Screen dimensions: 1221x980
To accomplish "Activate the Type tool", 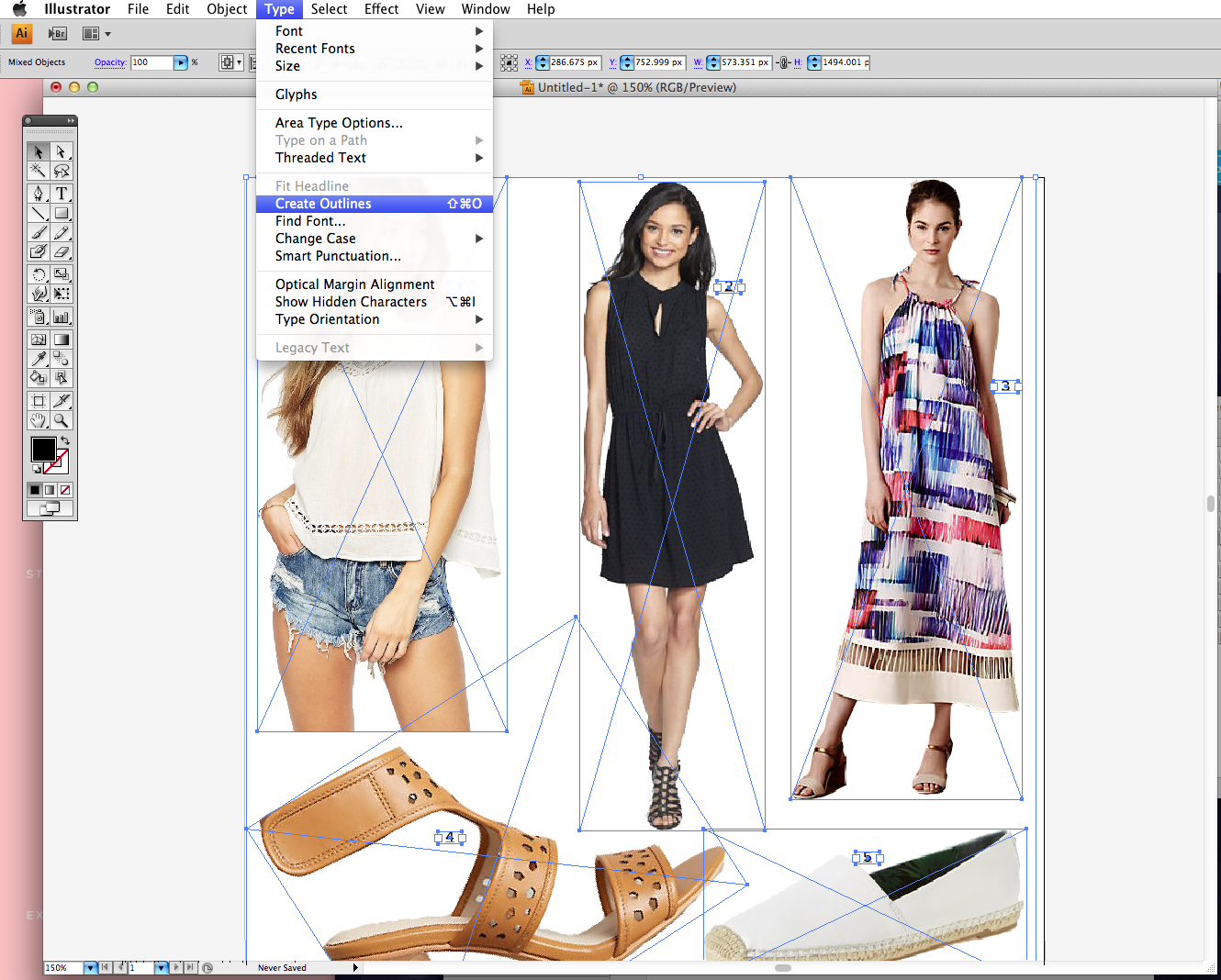I will 62,193.
